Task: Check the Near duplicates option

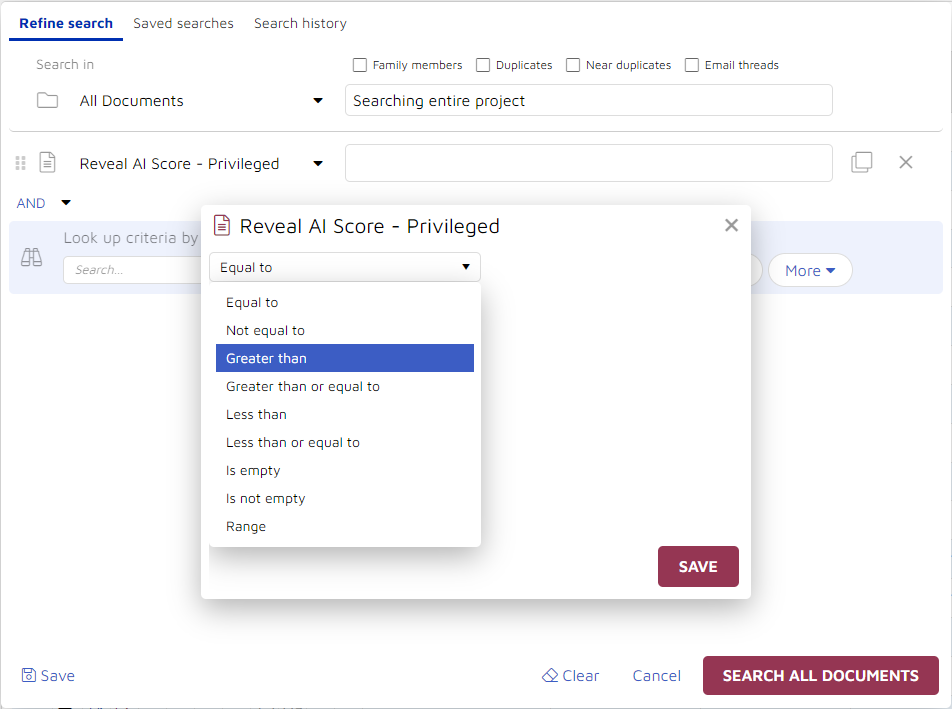Action: click(573, 65)
